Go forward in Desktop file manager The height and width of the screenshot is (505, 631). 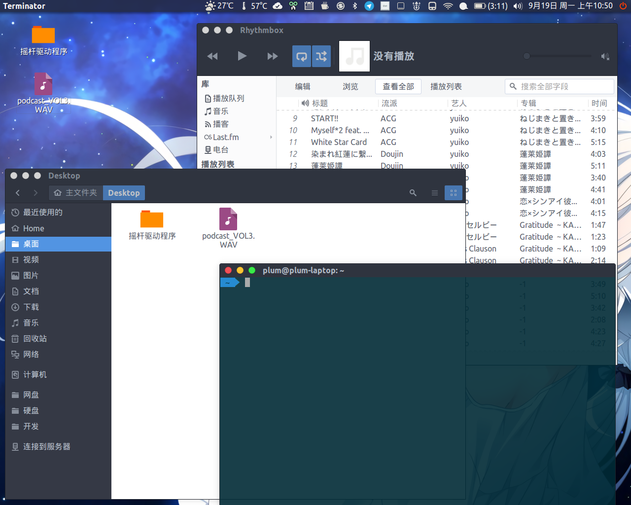[x=35, y=193]
